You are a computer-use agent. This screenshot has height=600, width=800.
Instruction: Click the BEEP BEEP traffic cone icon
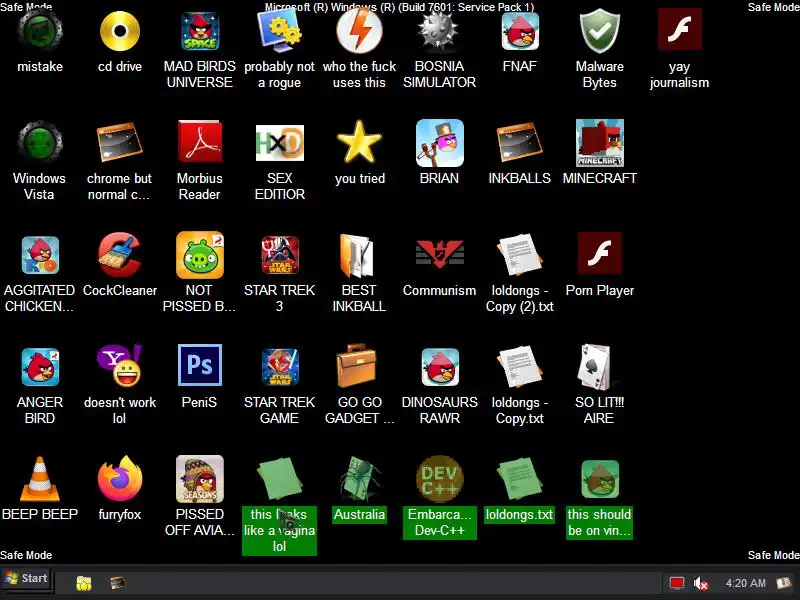coord(40,479)
